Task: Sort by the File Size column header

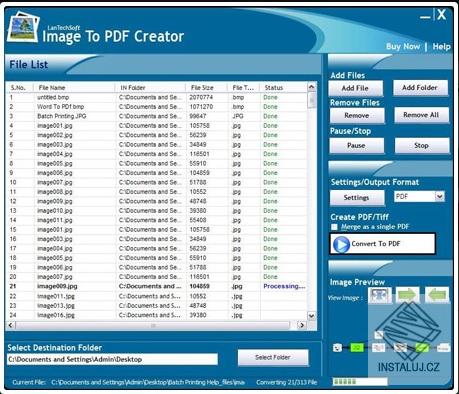Action: 206,88
